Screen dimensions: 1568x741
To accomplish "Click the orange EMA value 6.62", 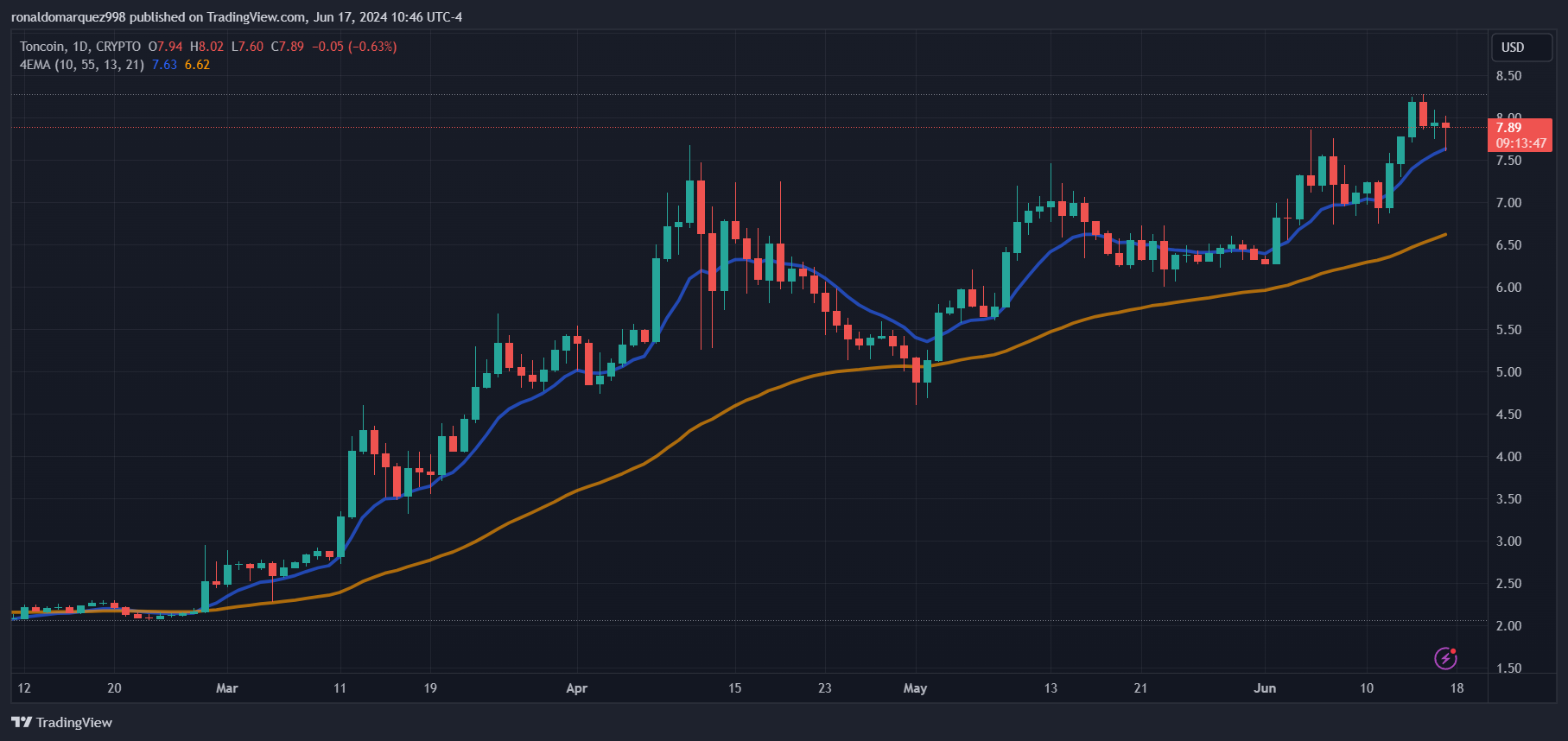I will (x=197, y=65).
